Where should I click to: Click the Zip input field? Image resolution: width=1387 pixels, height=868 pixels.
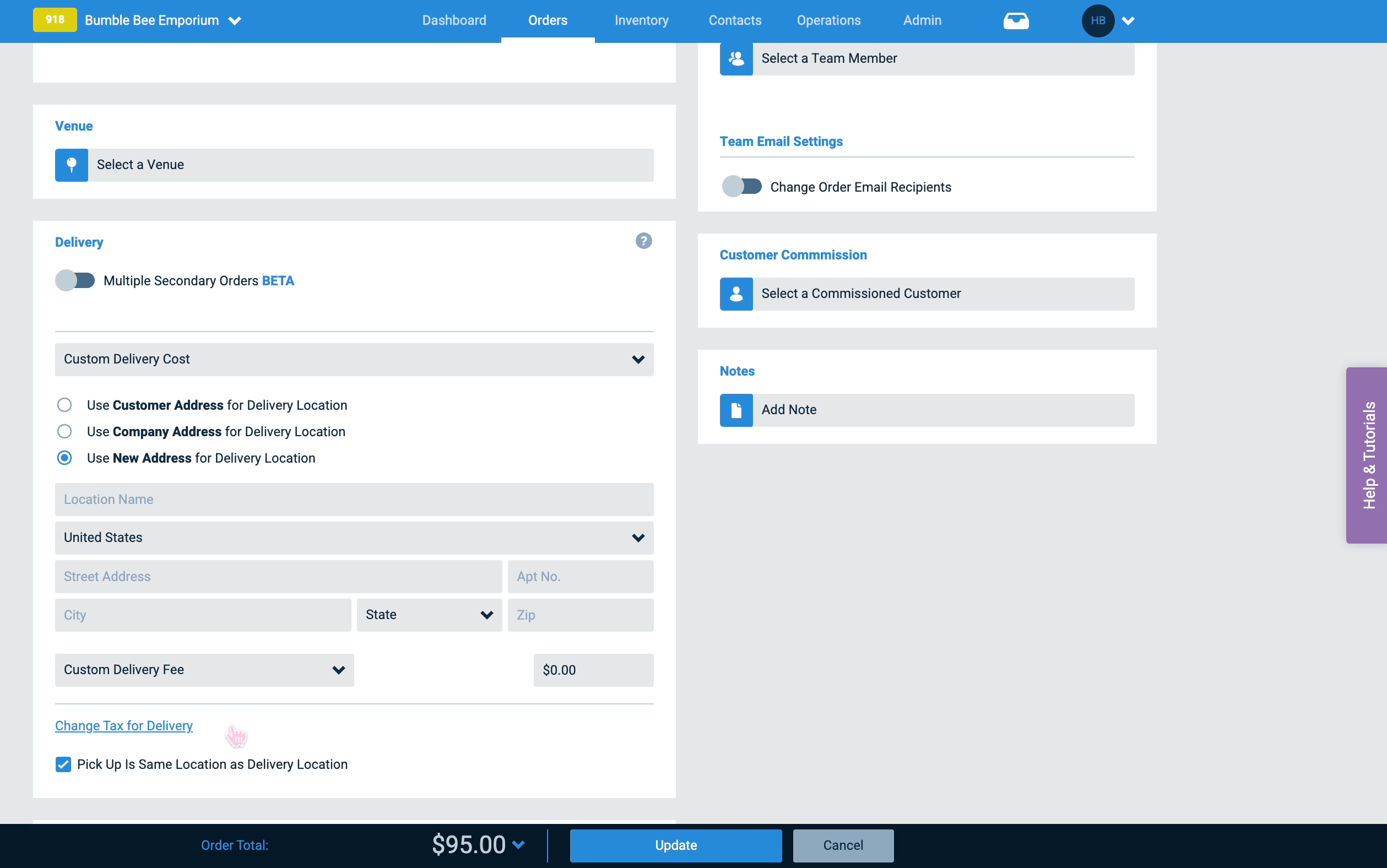(581, 615)
